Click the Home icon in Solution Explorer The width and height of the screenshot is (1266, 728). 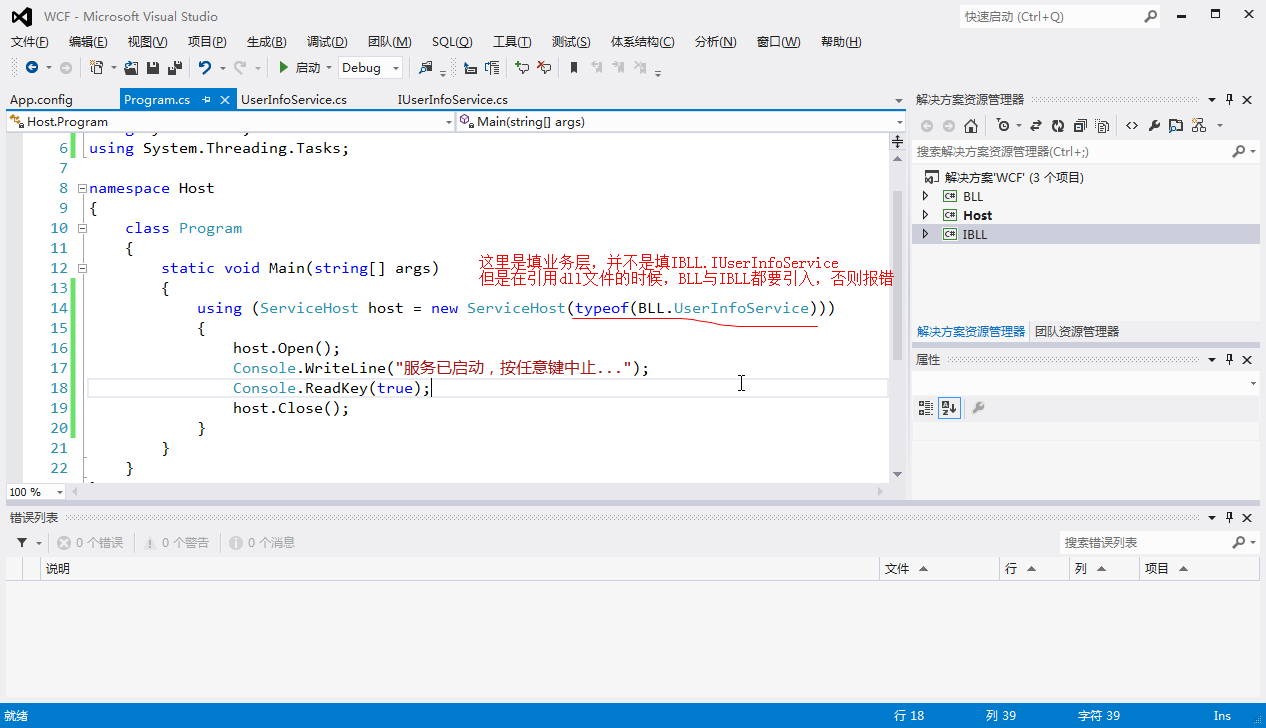click(x=971, y=125)
